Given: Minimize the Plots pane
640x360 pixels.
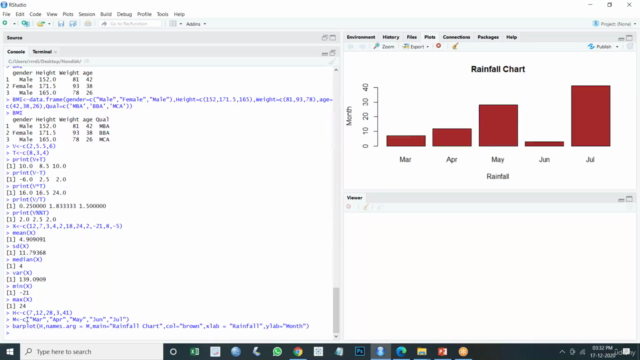Looking at the screenshot, I should pyautogui.click(x=621, y=38).
